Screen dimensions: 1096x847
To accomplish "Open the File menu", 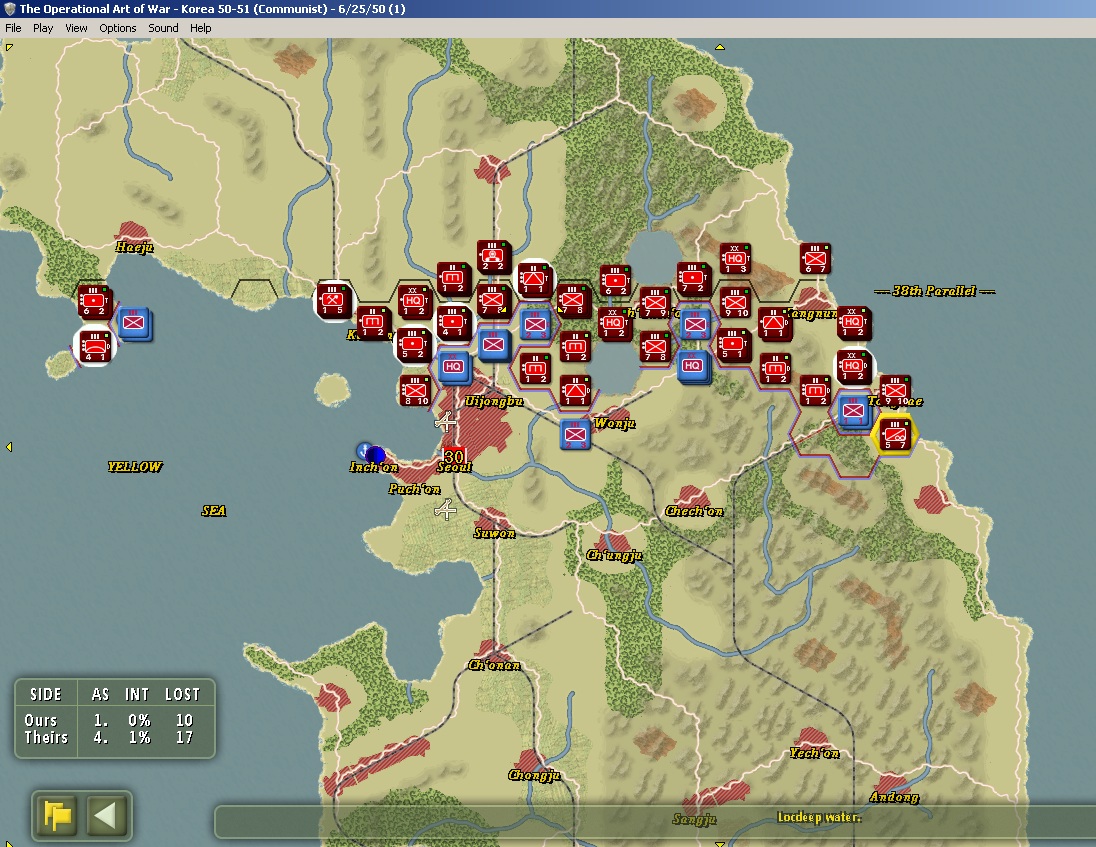I will coord(13,28).
